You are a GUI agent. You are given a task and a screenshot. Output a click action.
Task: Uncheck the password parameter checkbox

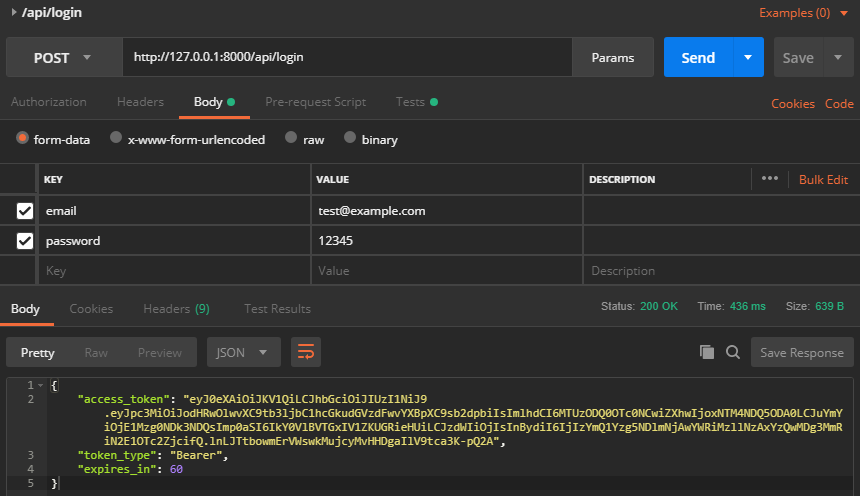[x=25, y=241]
